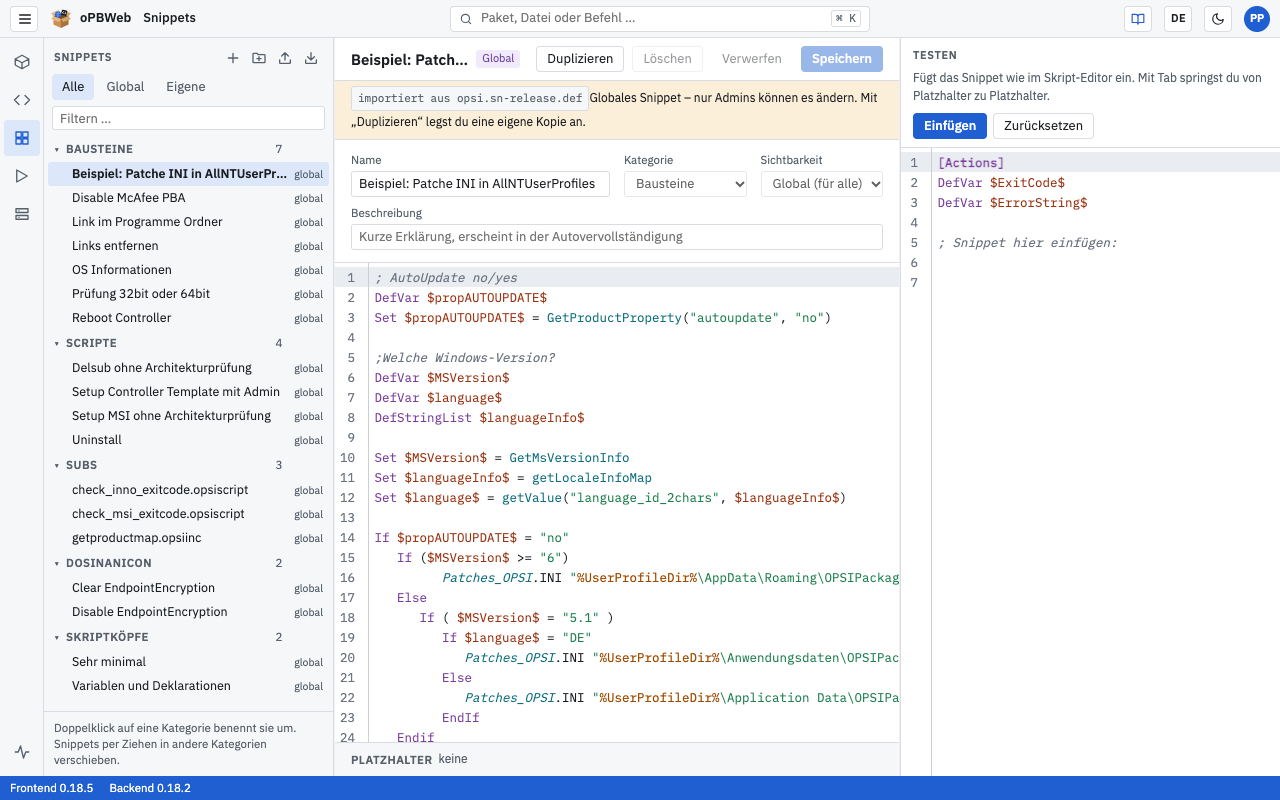The width and height of the screenshot is (1280, 800).
Task: Add a new snippet with plus icon
Action: click(233, 58)
